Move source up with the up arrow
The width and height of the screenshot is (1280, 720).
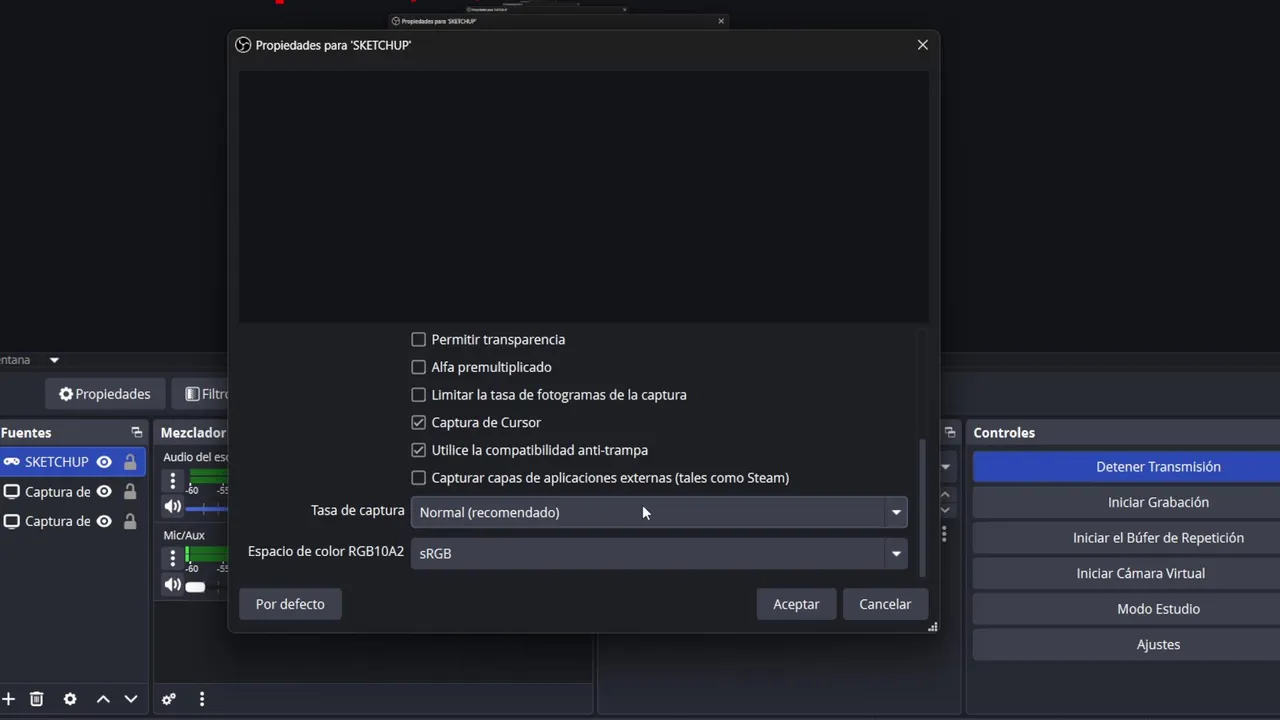coord(103,699)
